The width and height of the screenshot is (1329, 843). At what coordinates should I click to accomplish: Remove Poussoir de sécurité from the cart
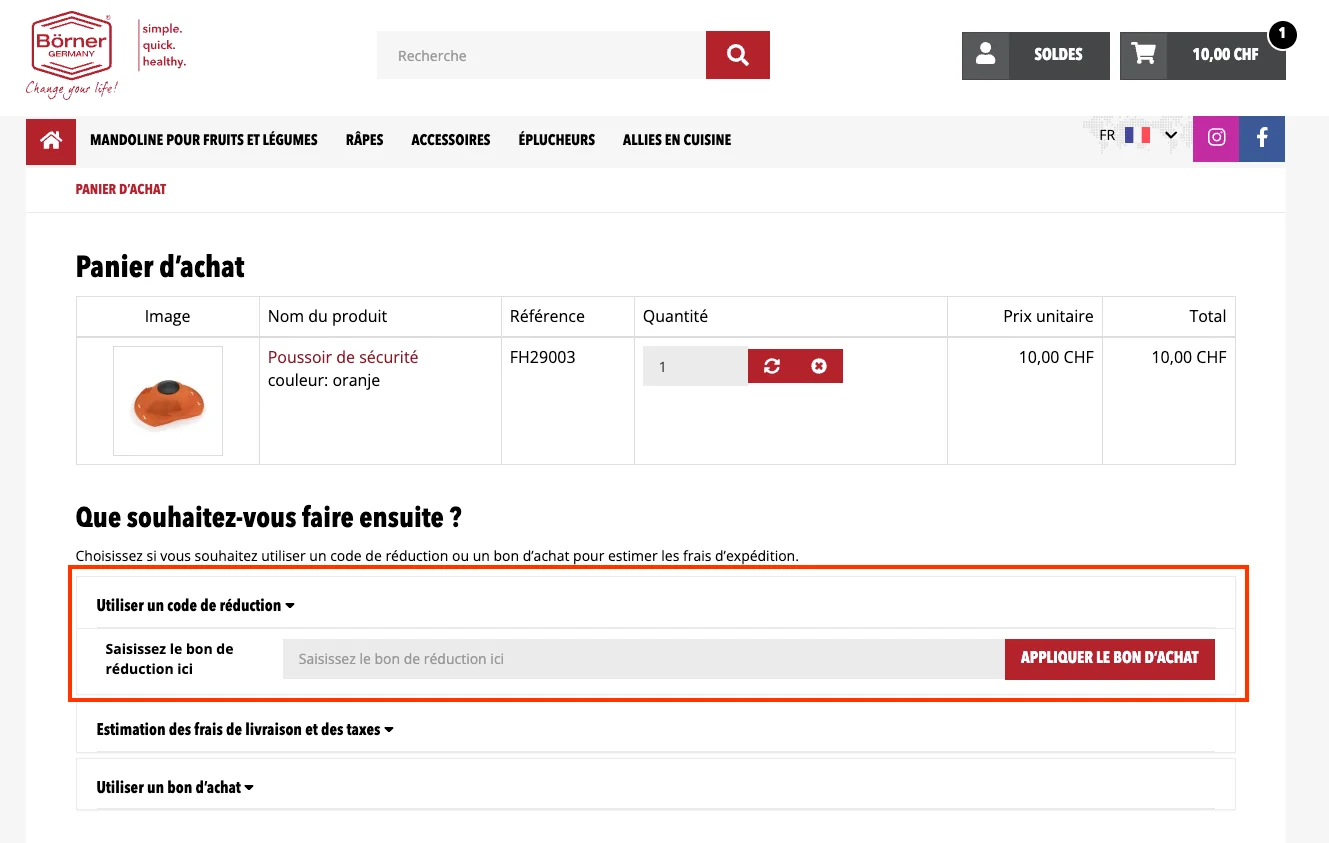pos(819,366)
